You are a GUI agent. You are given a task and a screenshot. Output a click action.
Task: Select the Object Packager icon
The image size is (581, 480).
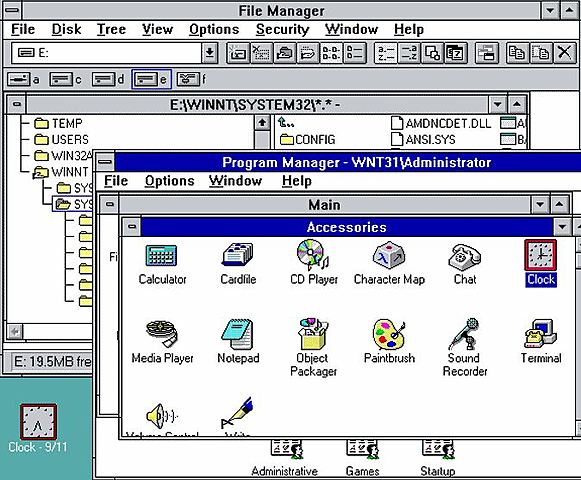click(x=313, y=334)
